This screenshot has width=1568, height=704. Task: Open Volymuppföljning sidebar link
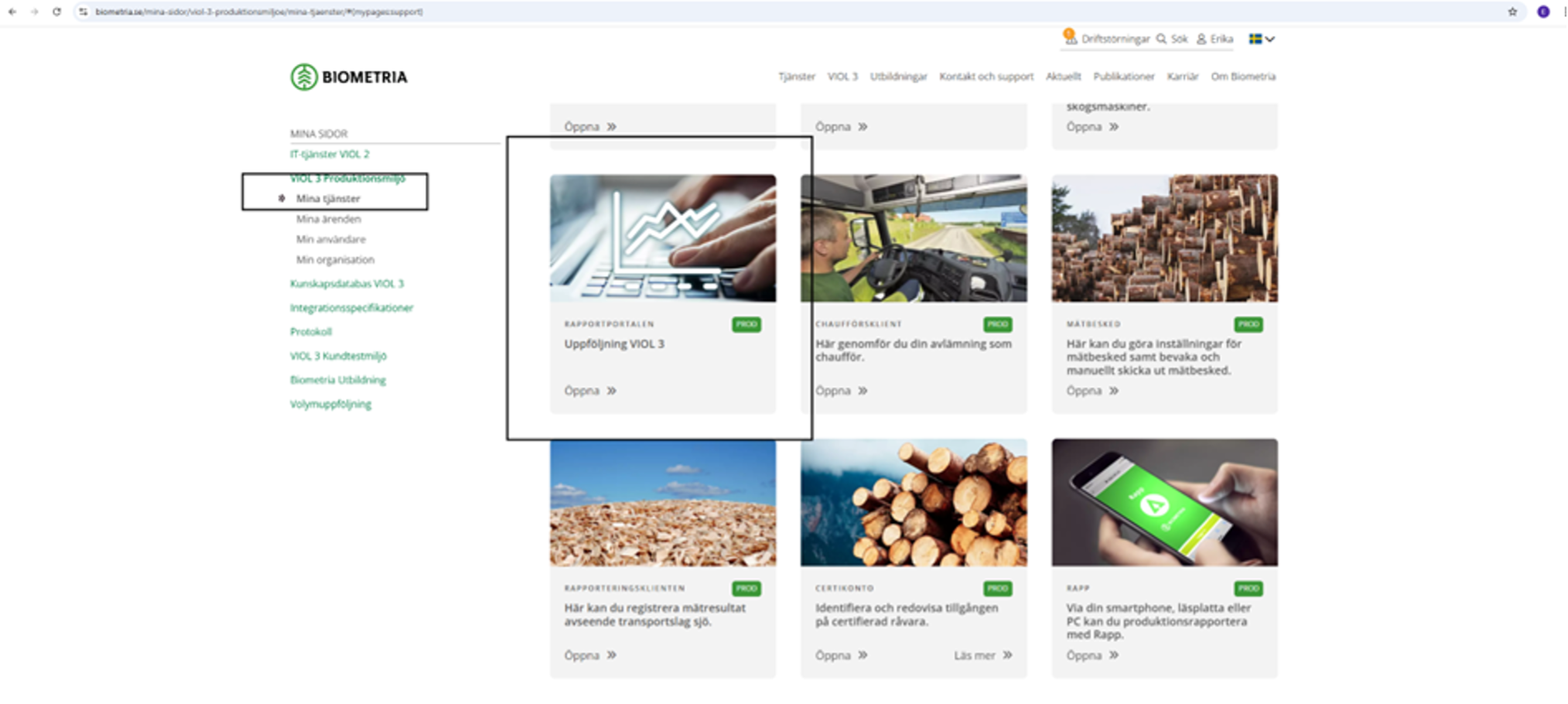click(x=330, y=404)
